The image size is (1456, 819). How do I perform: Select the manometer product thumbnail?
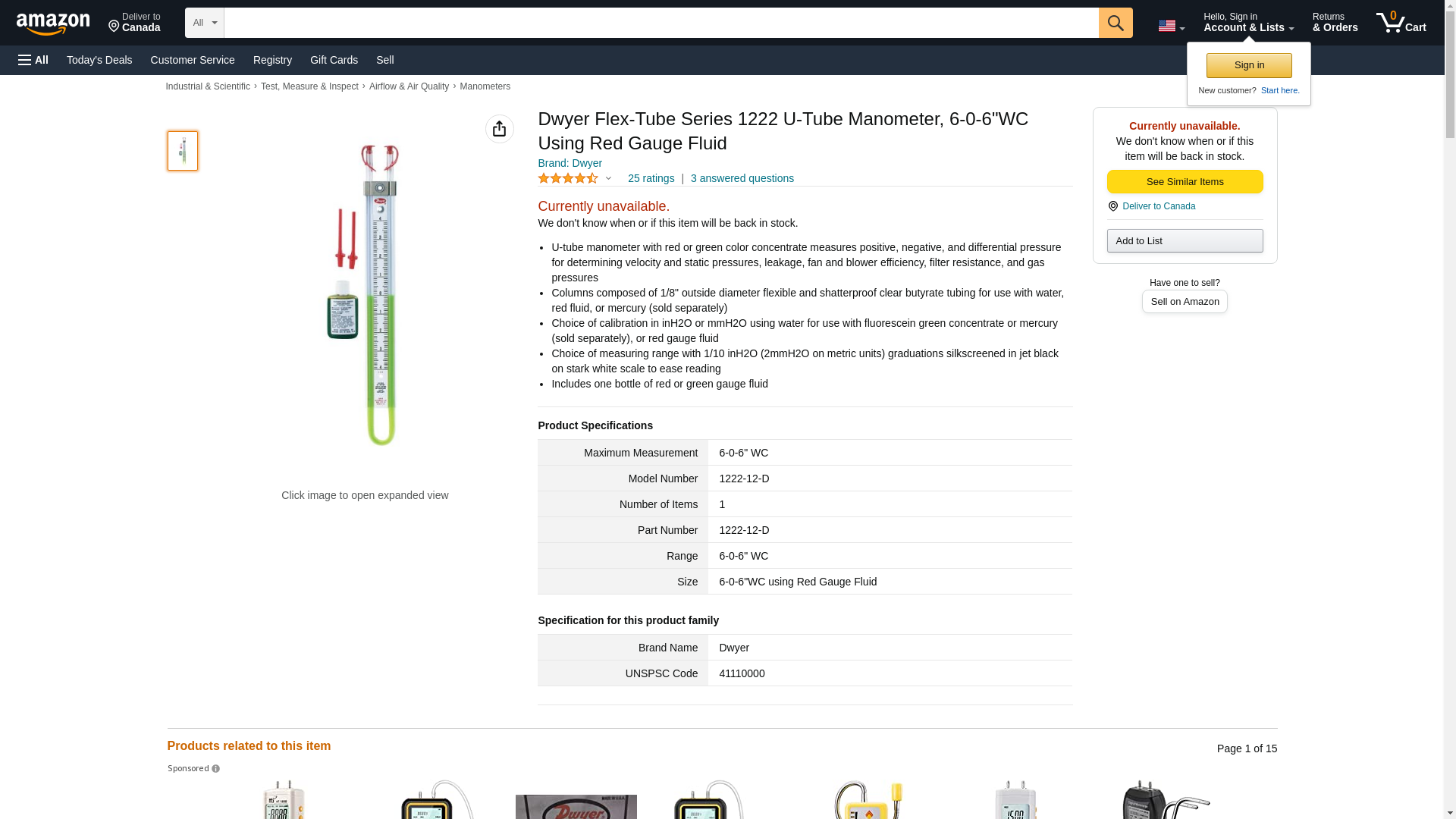183,150
